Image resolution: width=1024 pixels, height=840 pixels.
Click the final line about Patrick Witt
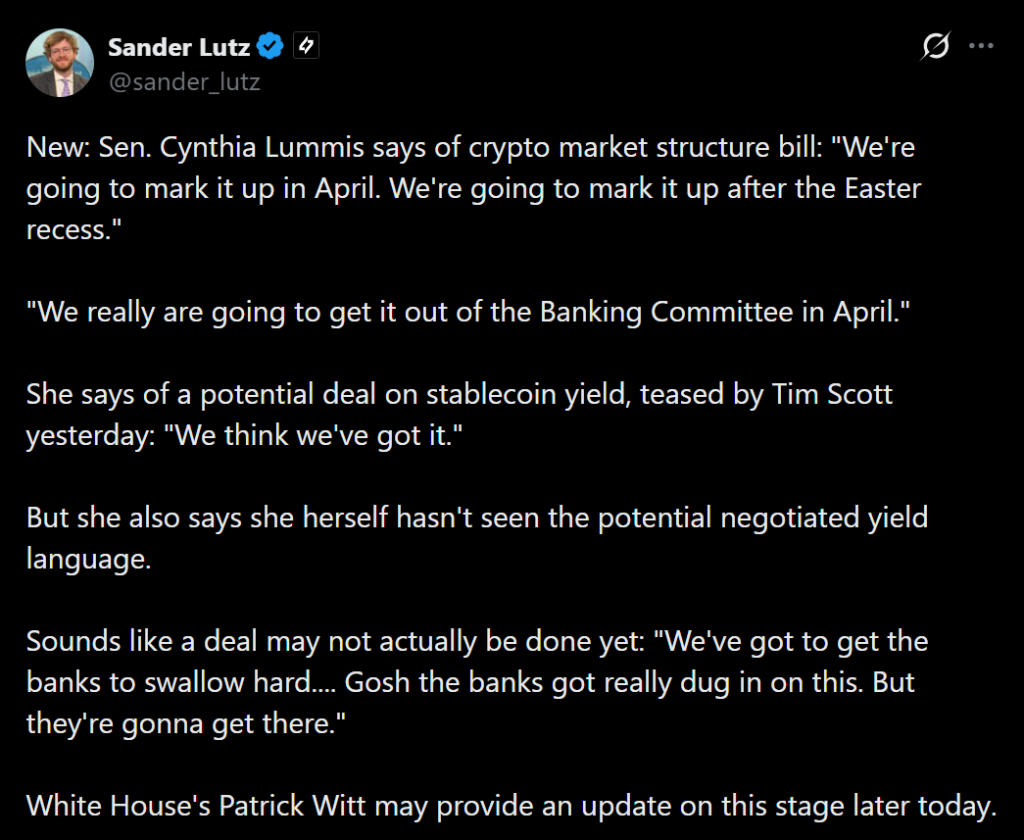(x=510, y=804)
